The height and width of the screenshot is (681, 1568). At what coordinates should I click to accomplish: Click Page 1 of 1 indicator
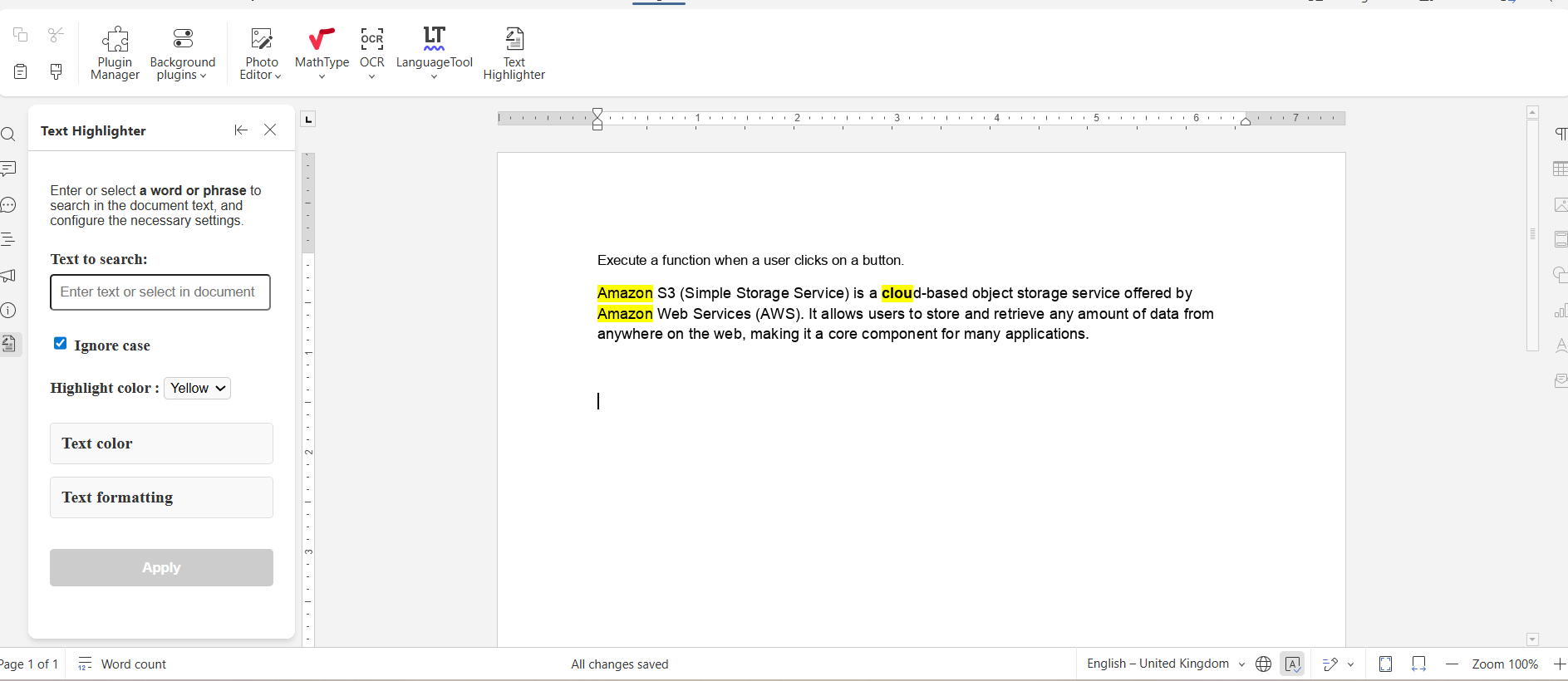[29, 664]
